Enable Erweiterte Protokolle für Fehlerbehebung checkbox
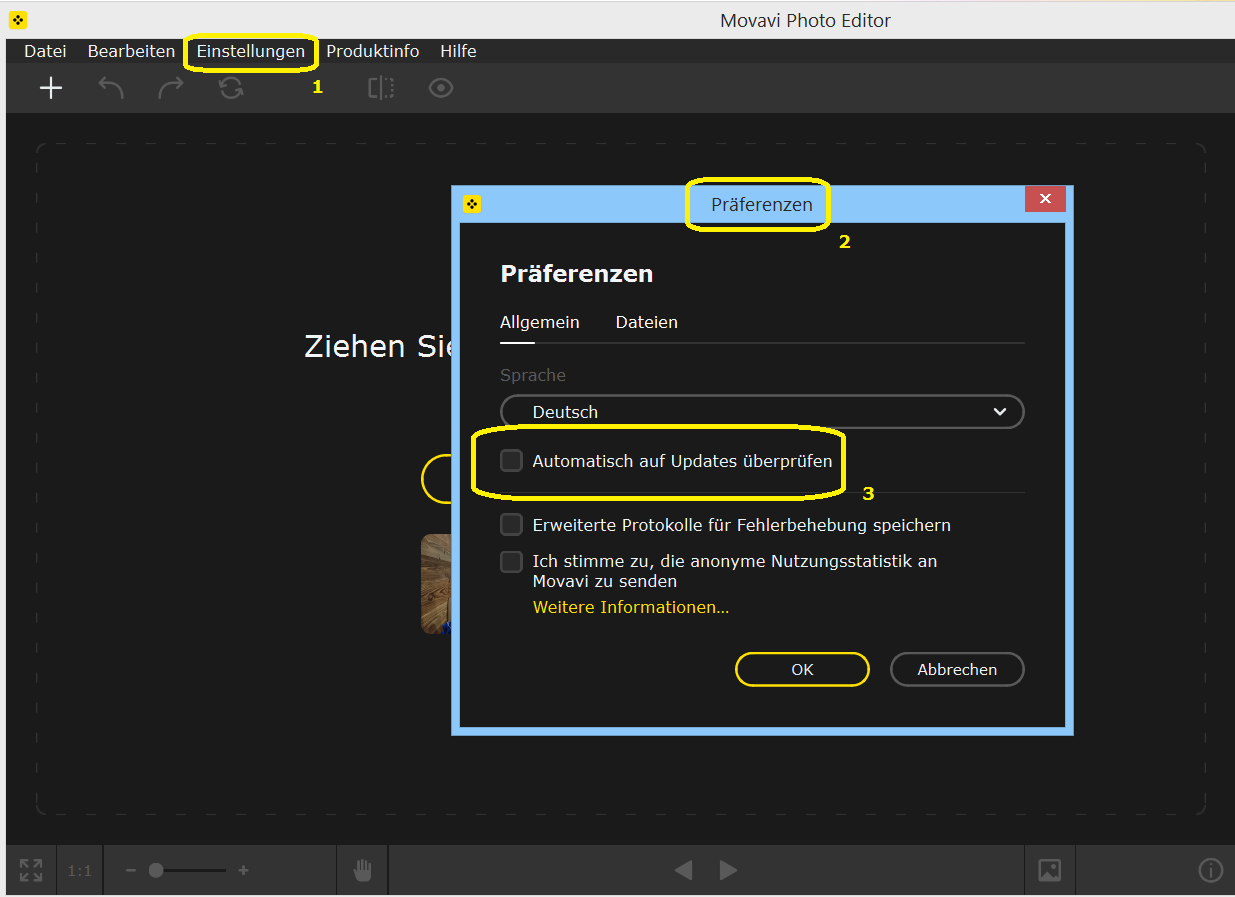 (x=511, y=525)
